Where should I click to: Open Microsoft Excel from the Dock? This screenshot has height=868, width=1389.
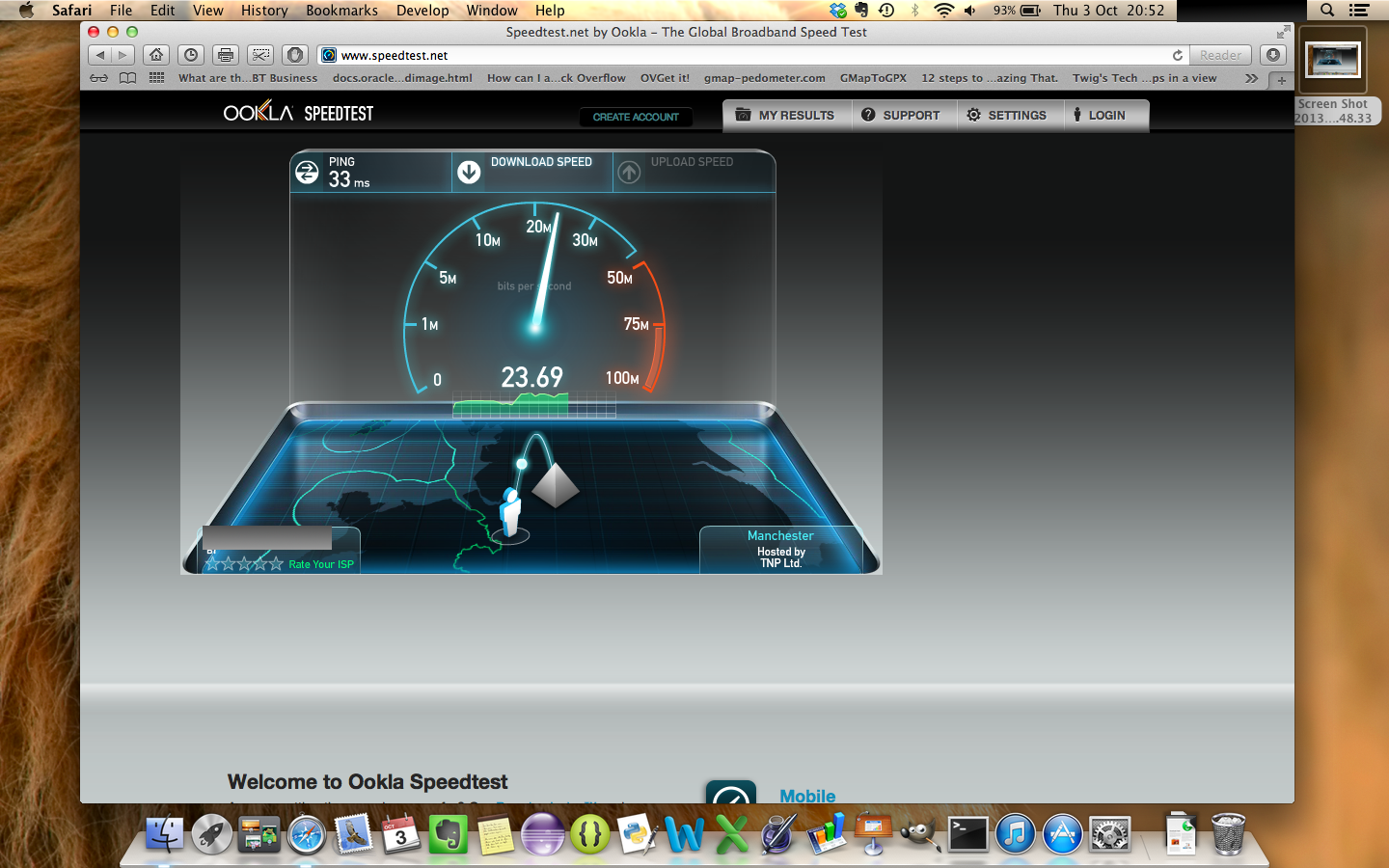coord(732,834)
